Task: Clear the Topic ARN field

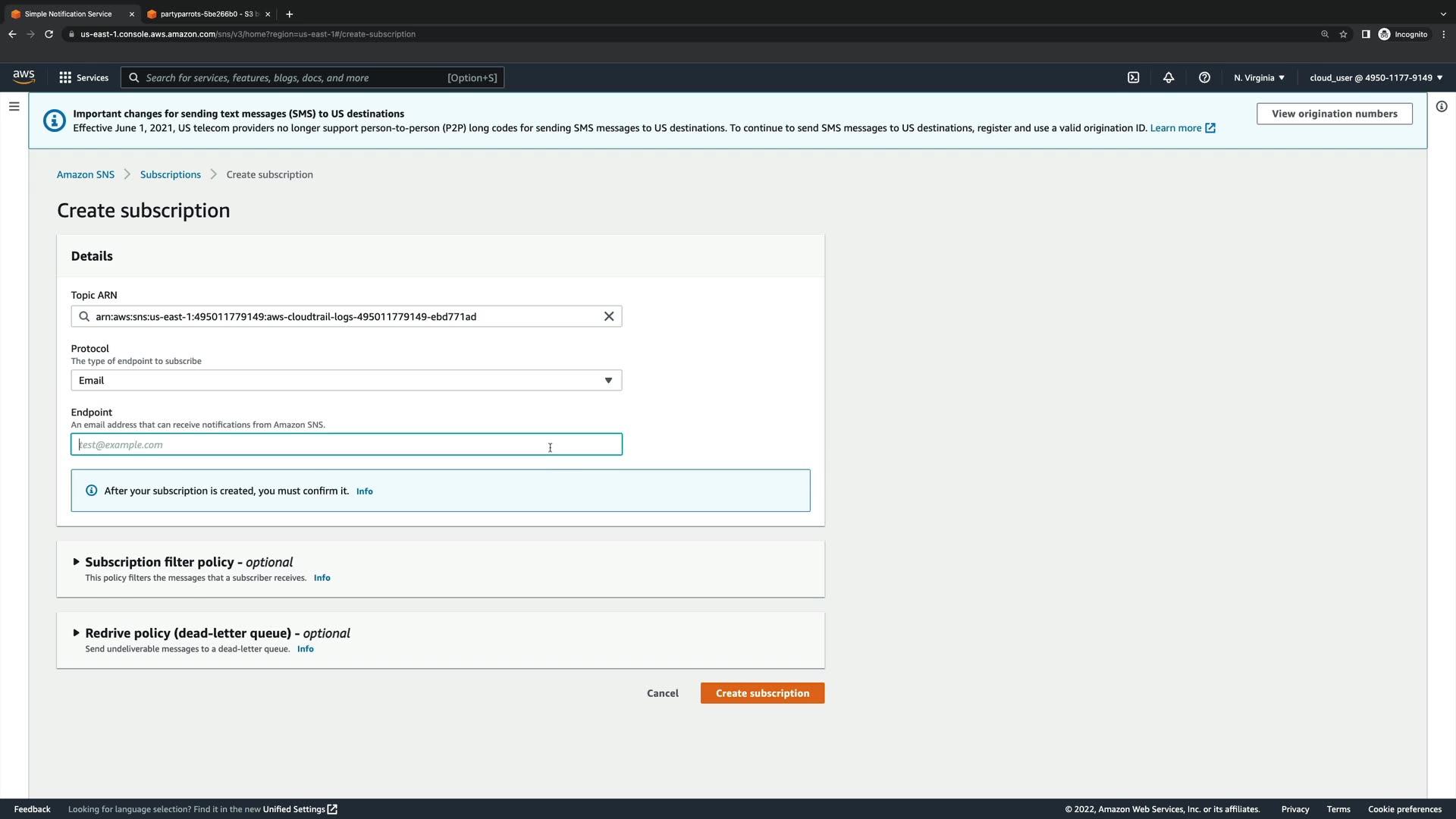Action: point(608,316)
